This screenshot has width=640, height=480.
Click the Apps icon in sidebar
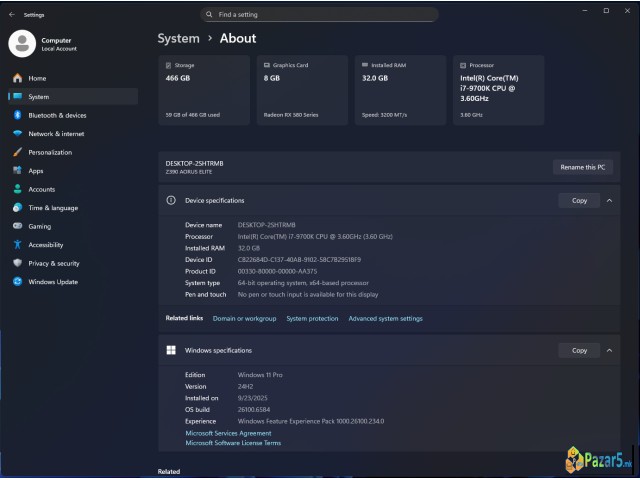[x=18, y=171]
